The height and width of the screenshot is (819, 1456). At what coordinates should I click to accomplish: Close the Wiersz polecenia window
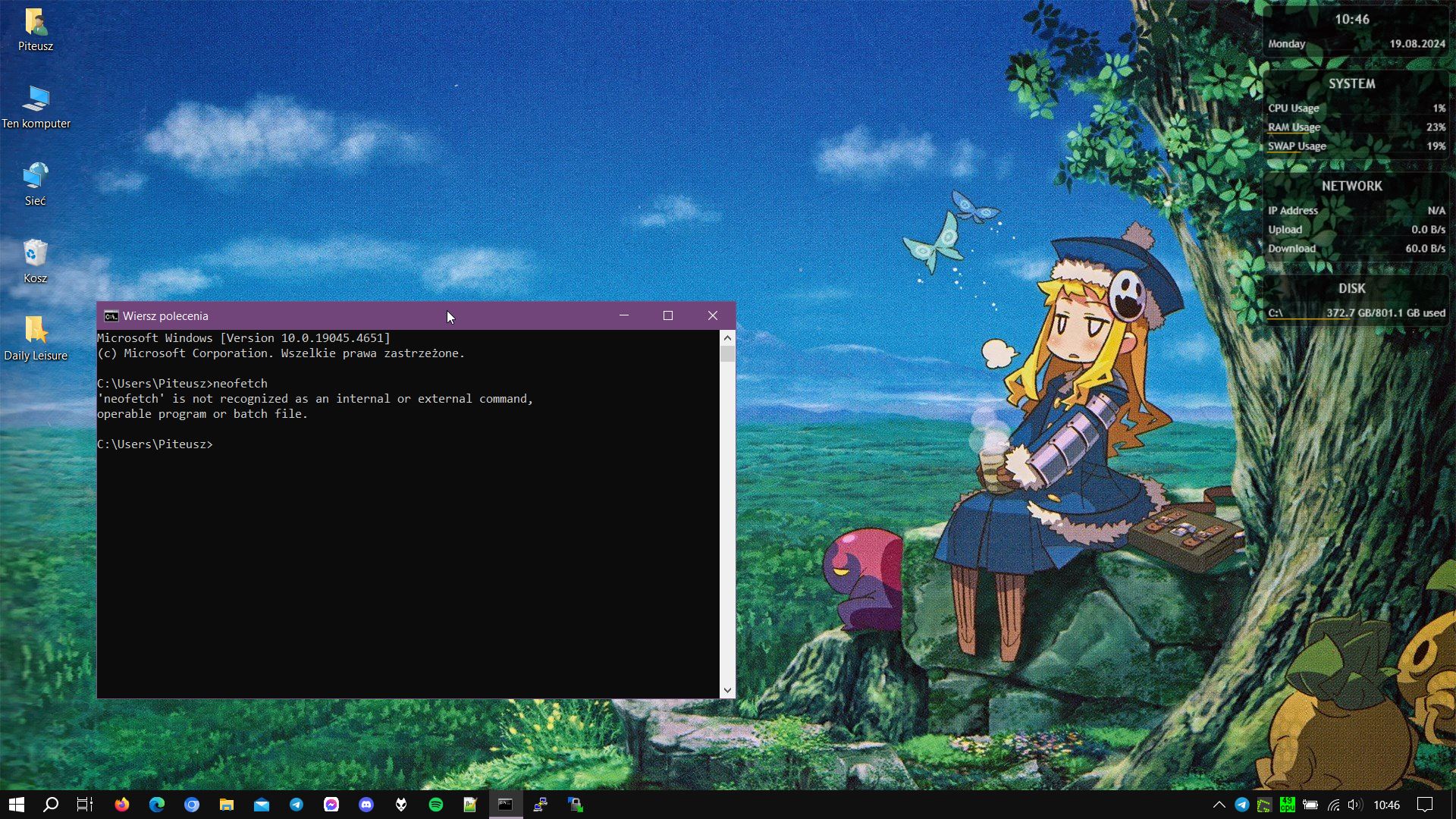coord(713,315)
